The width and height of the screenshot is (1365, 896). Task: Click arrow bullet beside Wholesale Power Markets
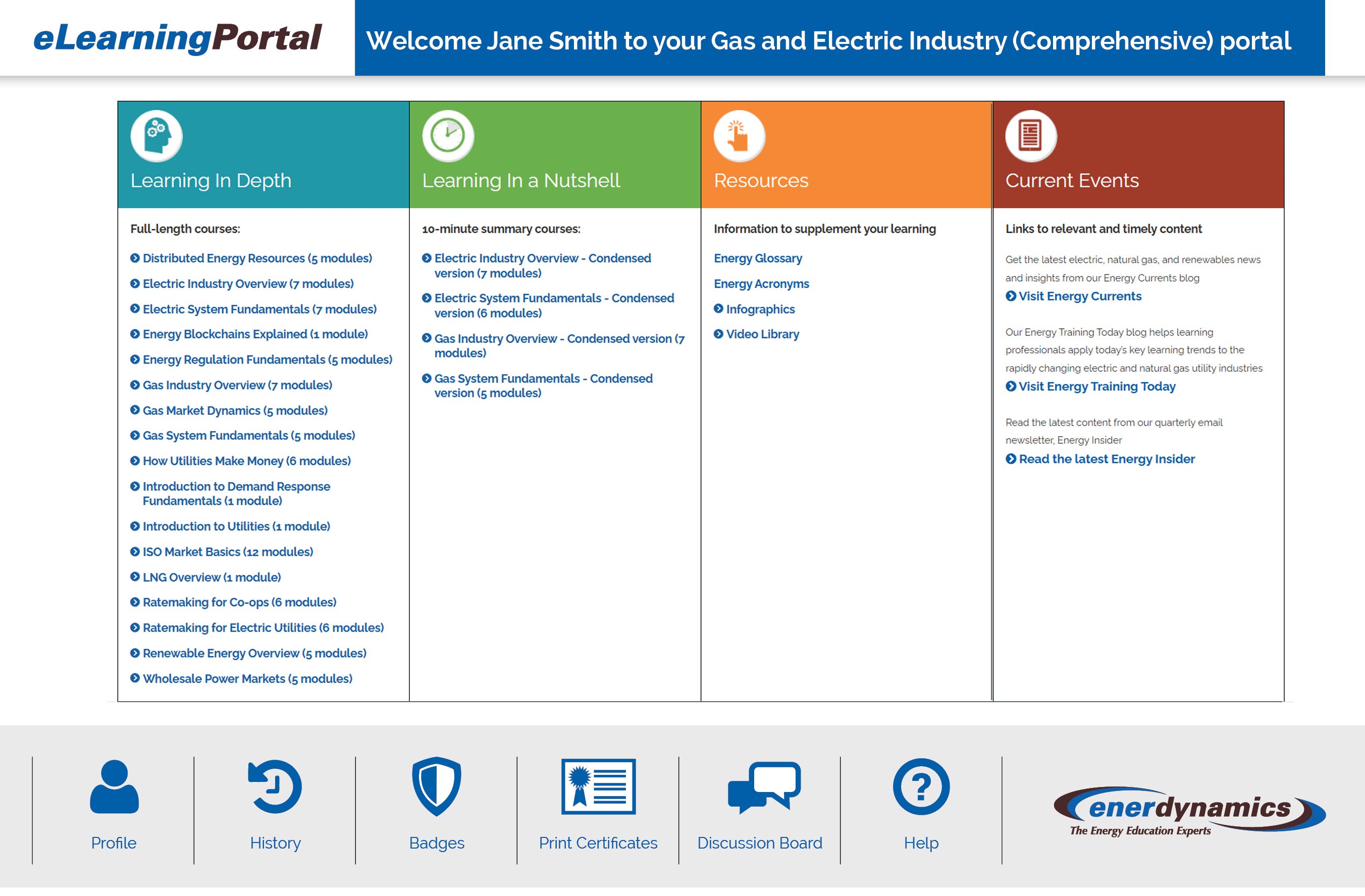tap(135, 678)
